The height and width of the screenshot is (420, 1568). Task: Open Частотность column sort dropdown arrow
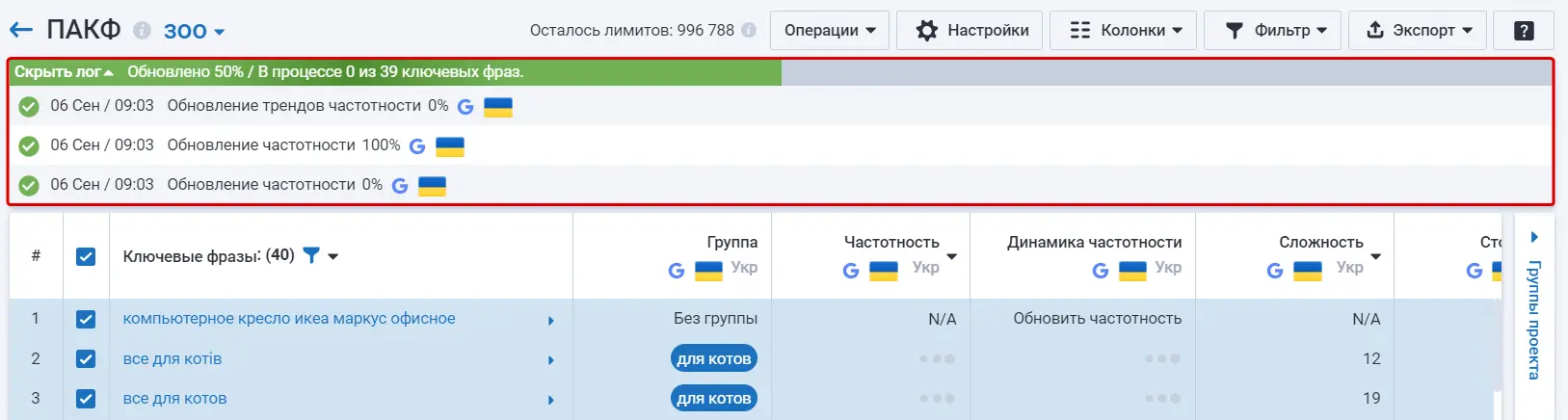[x=952, y=257]
